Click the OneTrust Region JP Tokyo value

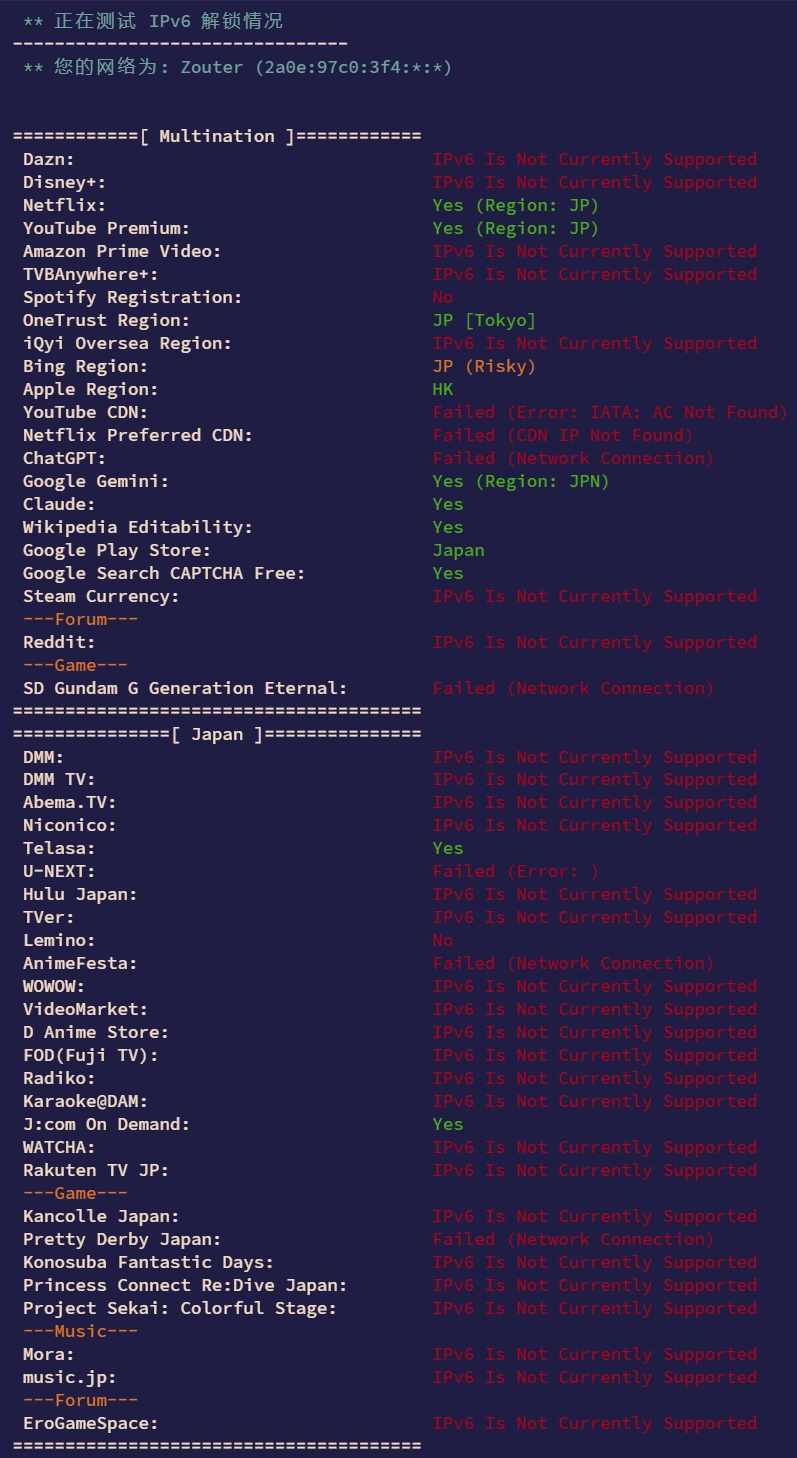click(484, 320)
